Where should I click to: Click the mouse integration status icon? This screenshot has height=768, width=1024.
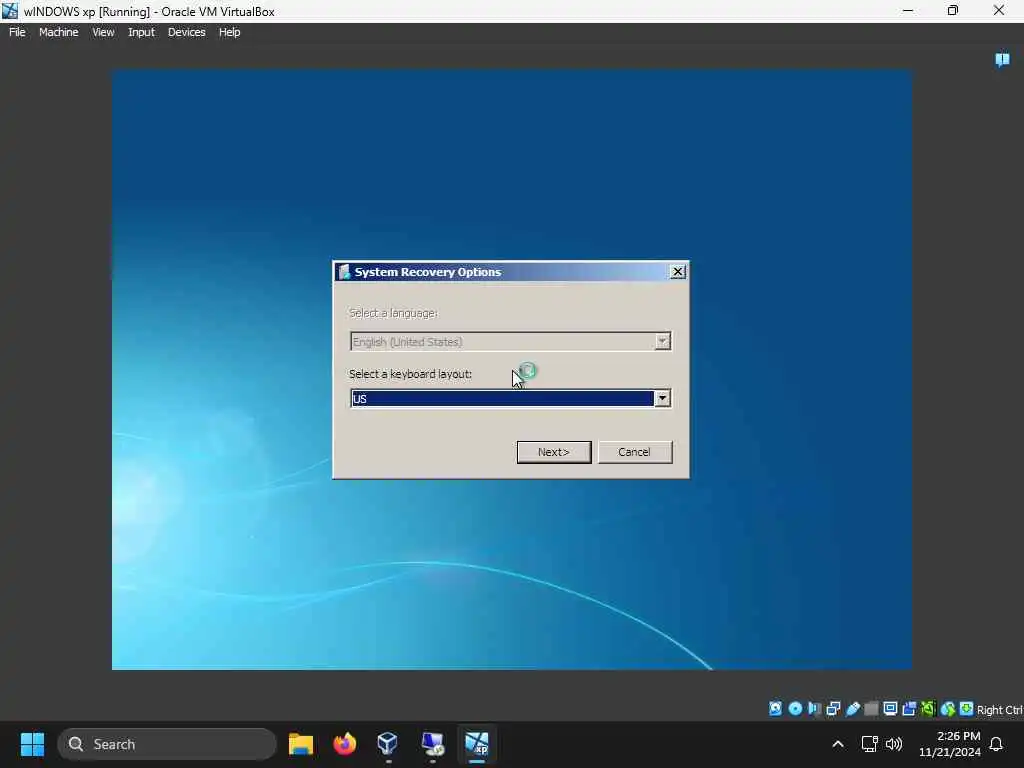click(948, 709)
